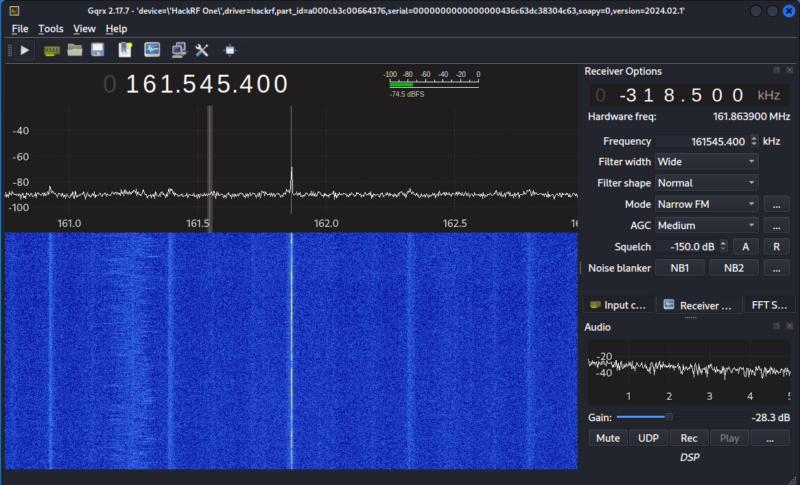Start DSP with the play icon
This screenshot has width=800, height=485.
[x=24, y=50]
